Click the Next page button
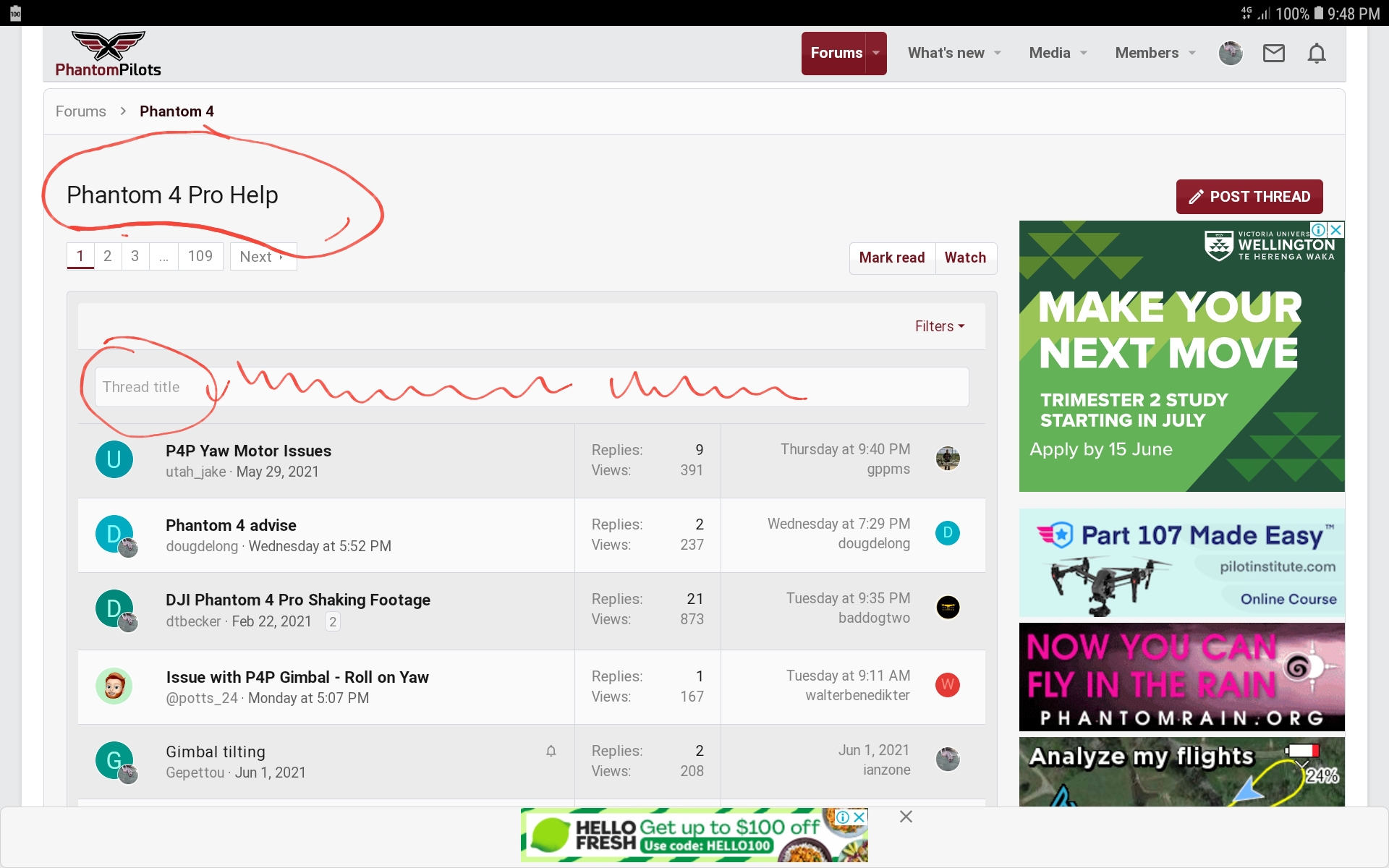 (263, 257)
